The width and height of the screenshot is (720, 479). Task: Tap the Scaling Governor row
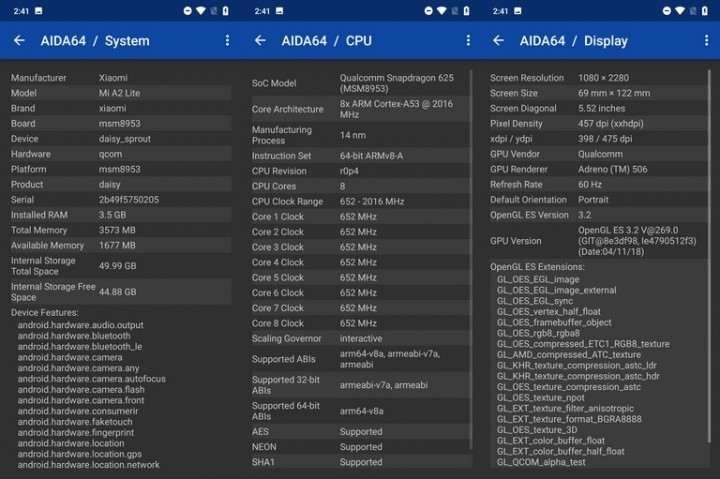pyautogui.click(x=360, y=338)
